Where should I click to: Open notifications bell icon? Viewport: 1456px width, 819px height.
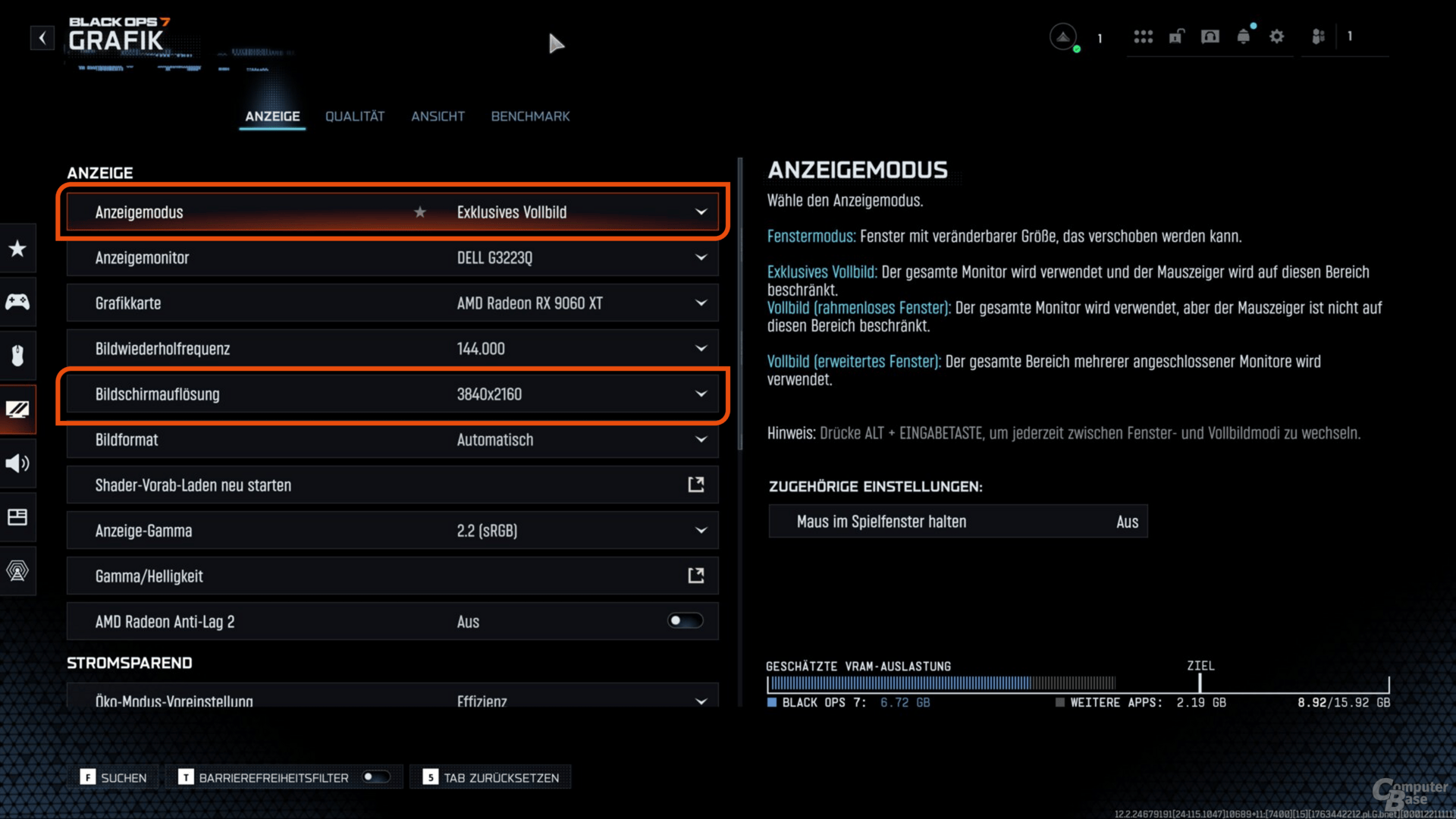(1244, 36)
